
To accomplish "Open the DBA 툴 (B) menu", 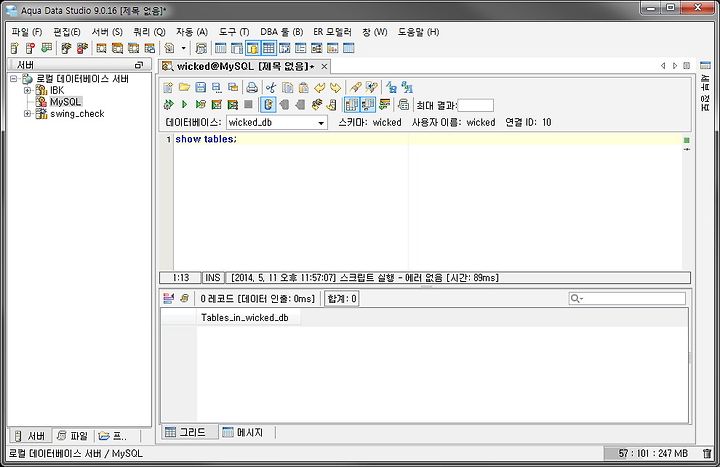I will pyautogui.click(x=281, y=32).
